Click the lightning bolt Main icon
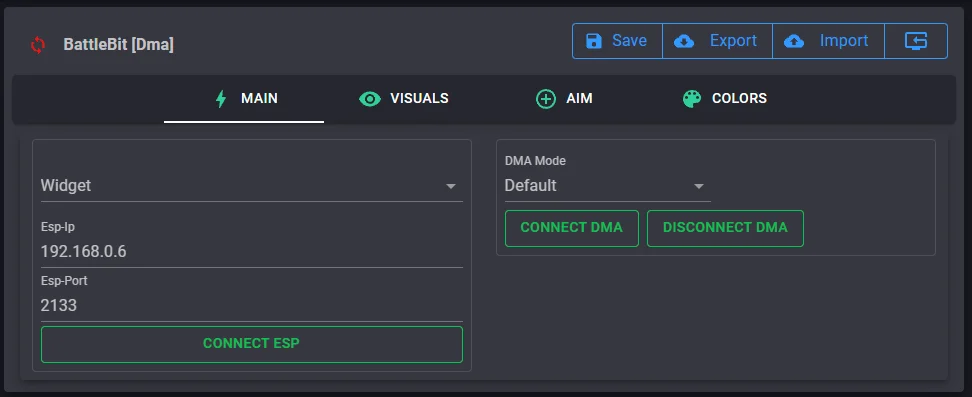 click(221, 99)
